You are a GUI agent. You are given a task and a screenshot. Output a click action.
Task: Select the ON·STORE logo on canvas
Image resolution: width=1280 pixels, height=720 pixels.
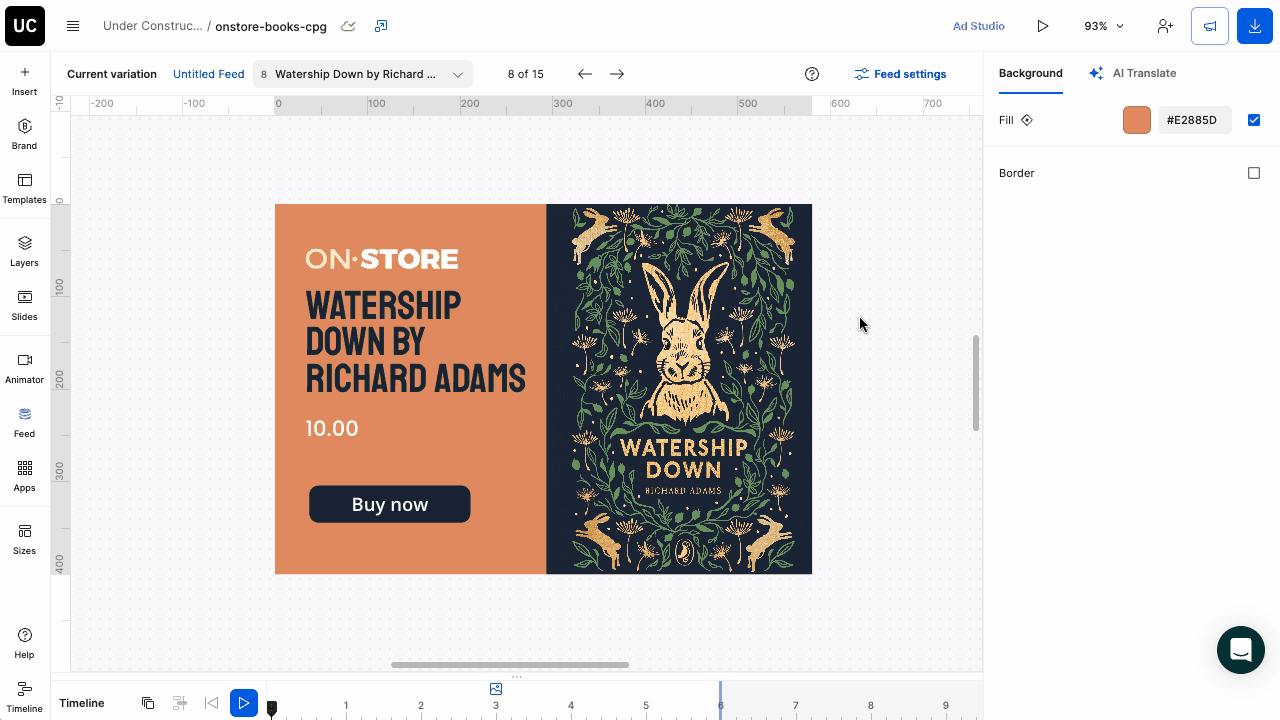tap(382, 259)
